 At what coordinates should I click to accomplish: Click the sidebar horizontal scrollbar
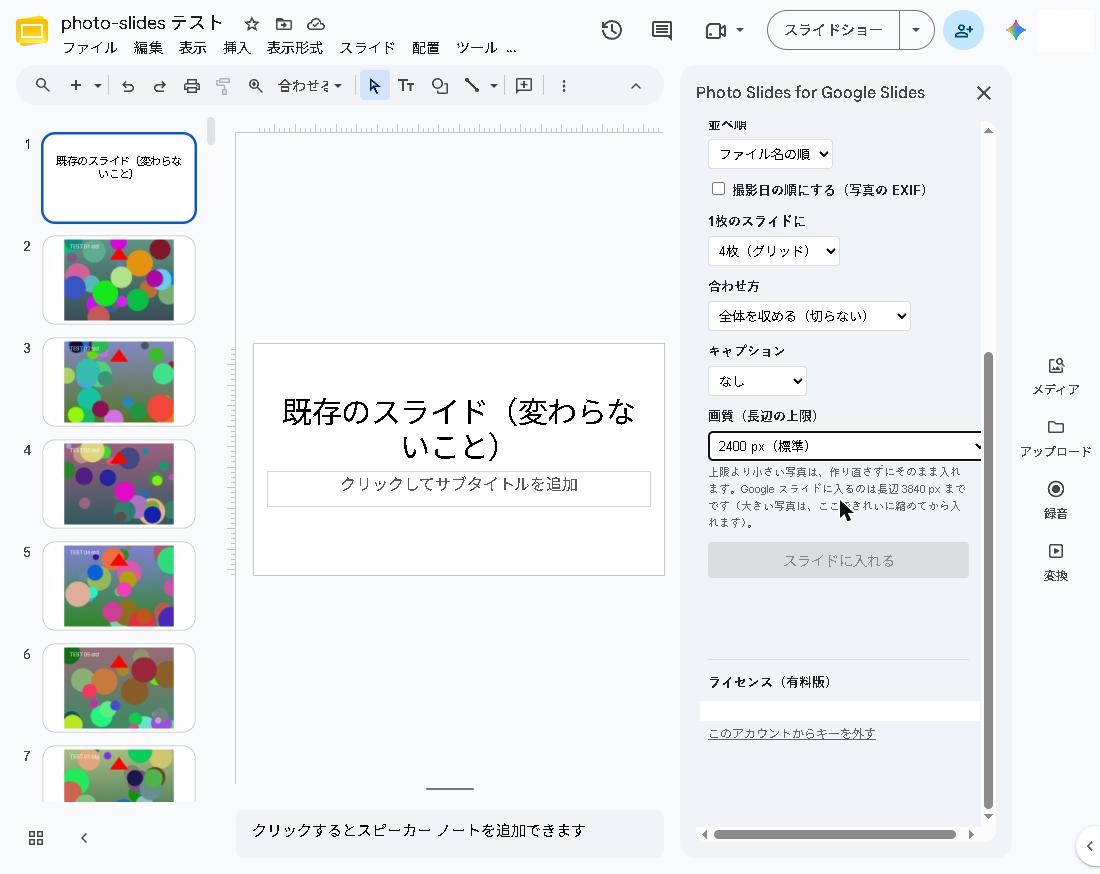pyautogui.click(x=835, y=834)
